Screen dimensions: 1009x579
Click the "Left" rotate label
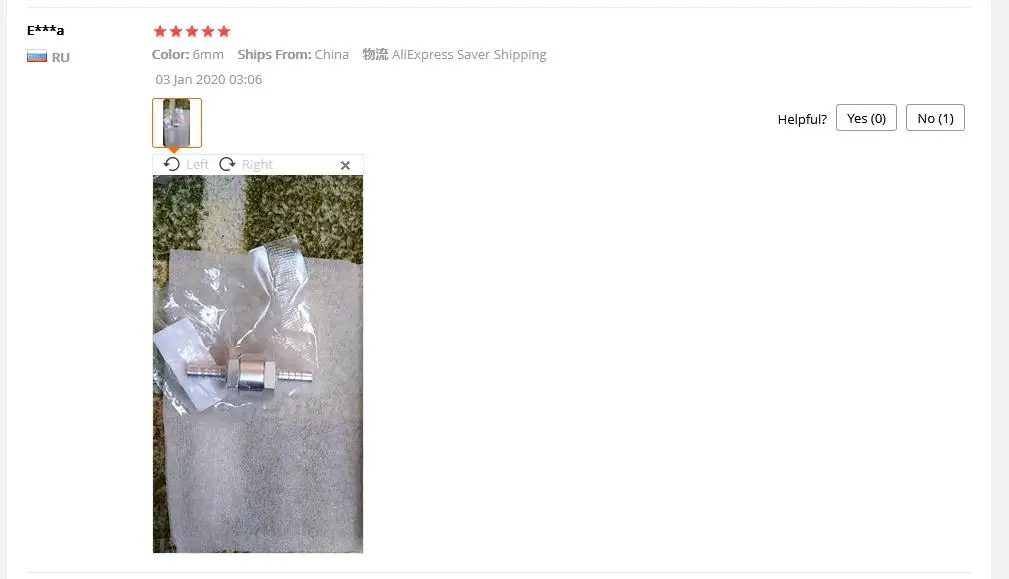coord(197,165)
